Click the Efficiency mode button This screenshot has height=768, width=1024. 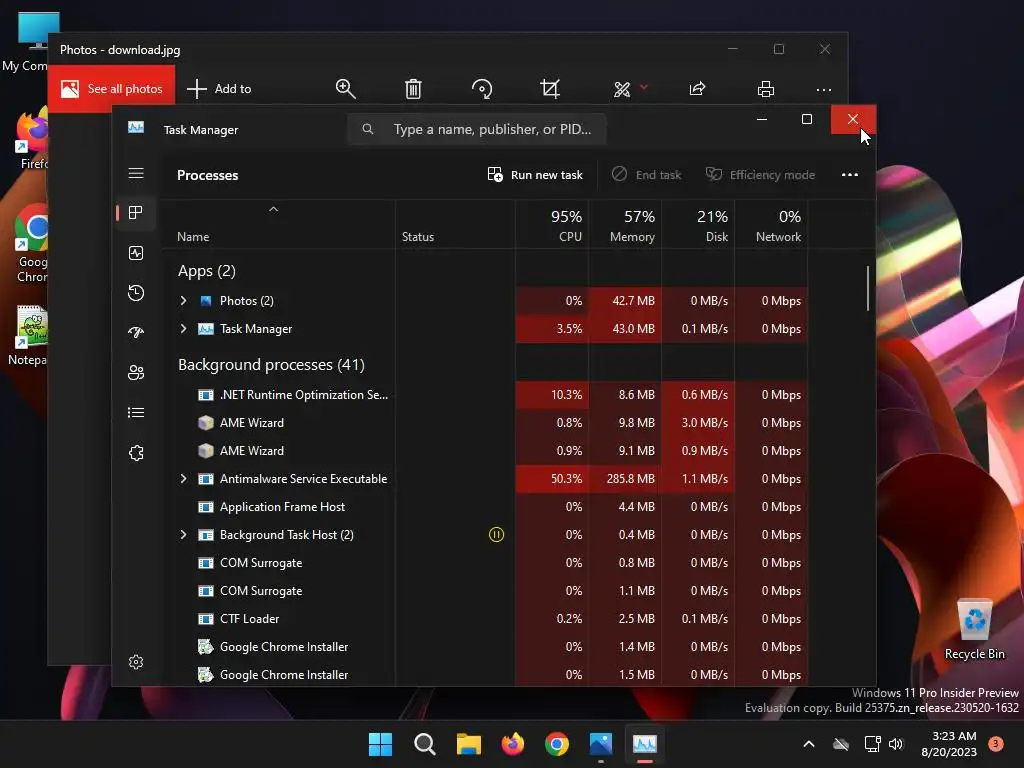coord(760,174)
